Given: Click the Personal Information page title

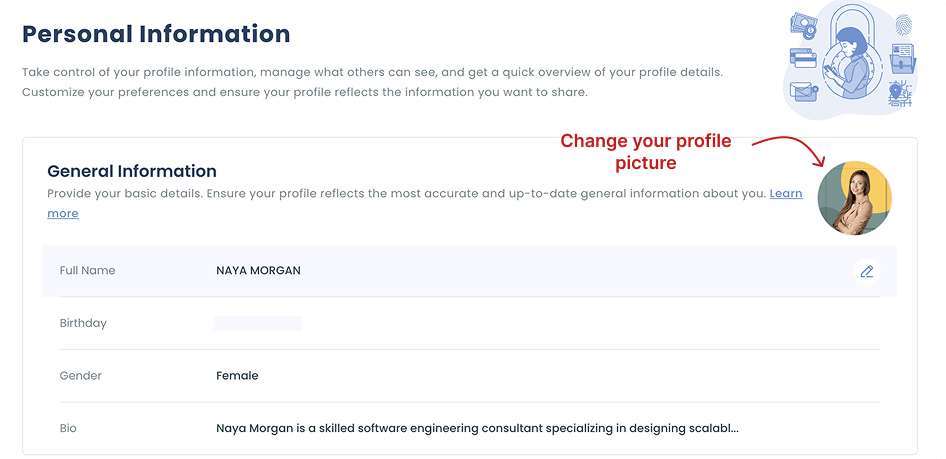Looking at the screenshot, I should (156, 34).
